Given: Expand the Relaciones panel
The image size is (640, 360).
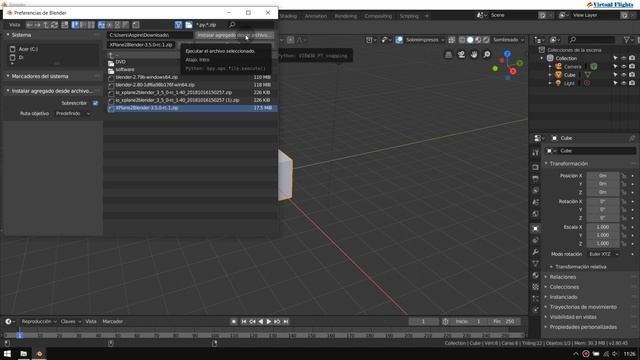Looking at the screenshot, I should pos(562,277).
